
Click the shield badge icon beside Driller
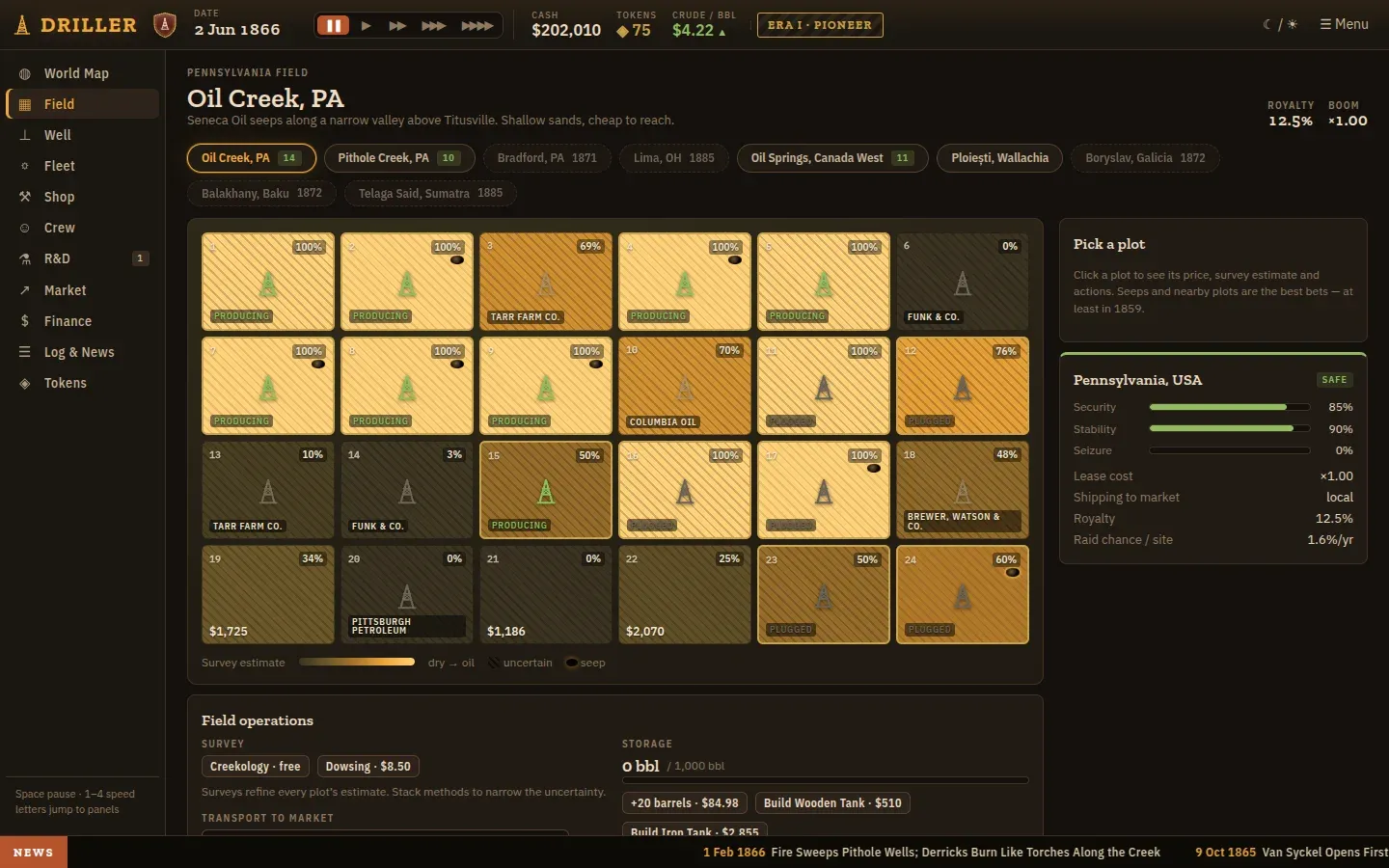(165, 25)
